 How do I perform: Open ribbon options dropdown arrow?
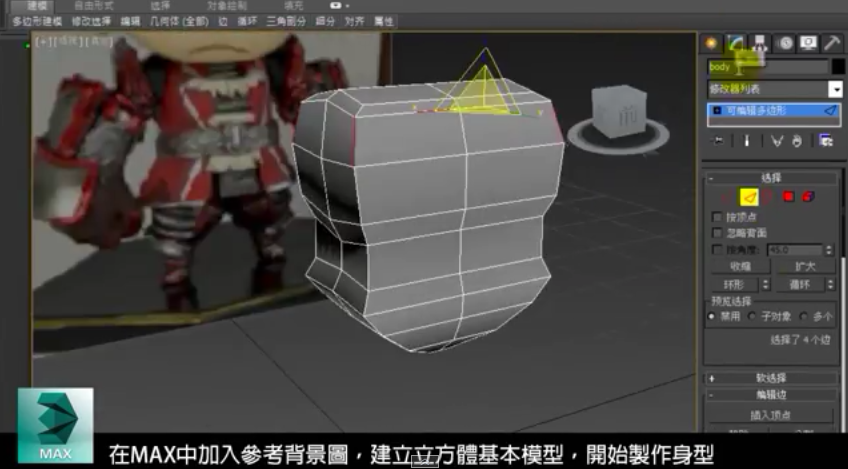coord(347,6)
